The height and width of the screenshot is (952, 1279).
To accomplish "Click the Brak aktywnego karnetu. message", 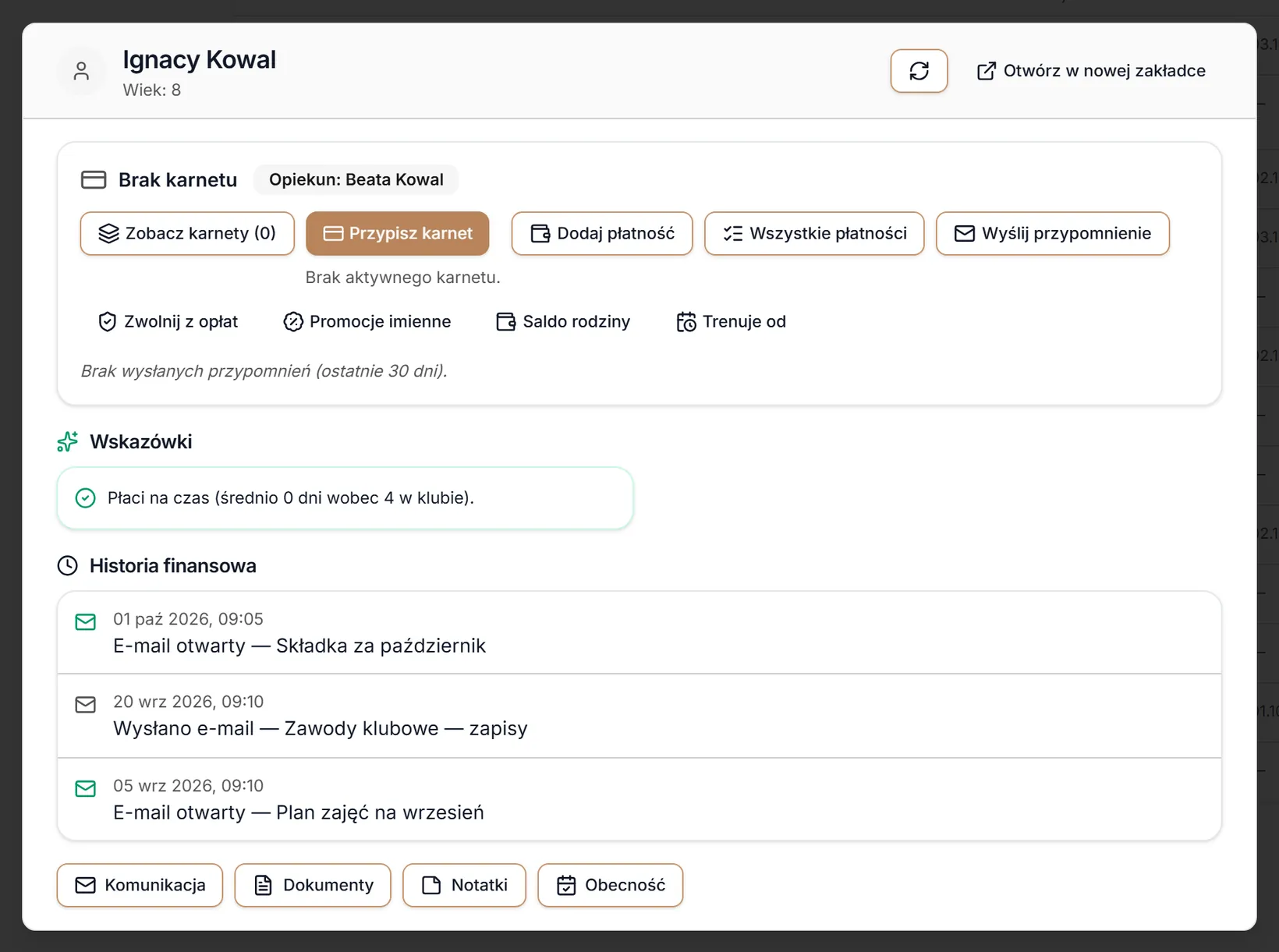I will click(403, 278).
